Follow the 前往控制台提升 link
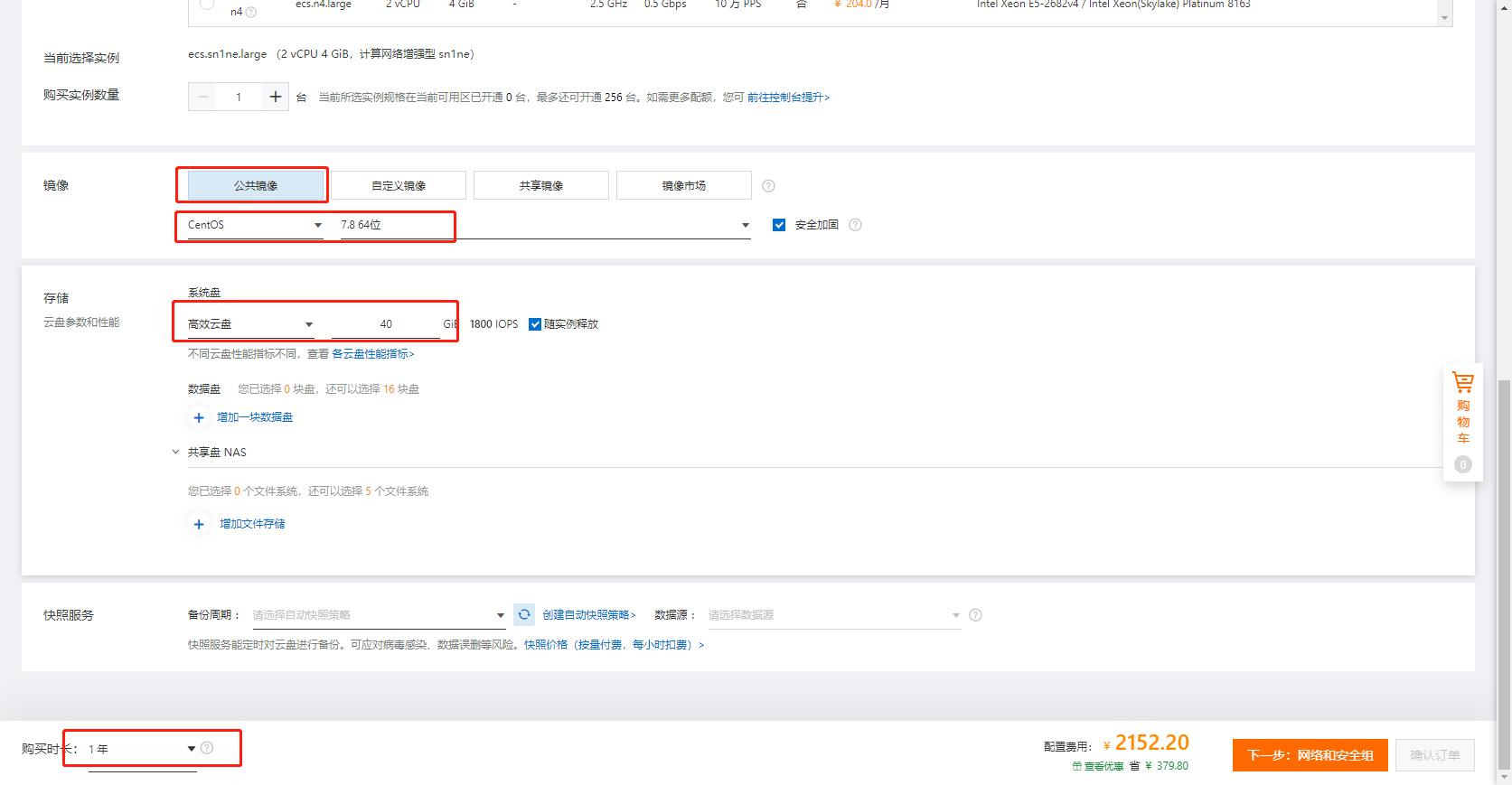The image size is (1512, 785). (x=788, y=98)
